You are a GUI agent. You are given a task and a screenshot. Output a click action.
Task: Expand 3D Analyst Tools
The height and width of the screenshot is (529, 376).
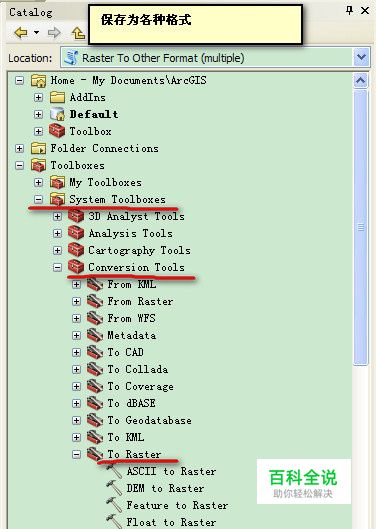[x=58, y=216]
